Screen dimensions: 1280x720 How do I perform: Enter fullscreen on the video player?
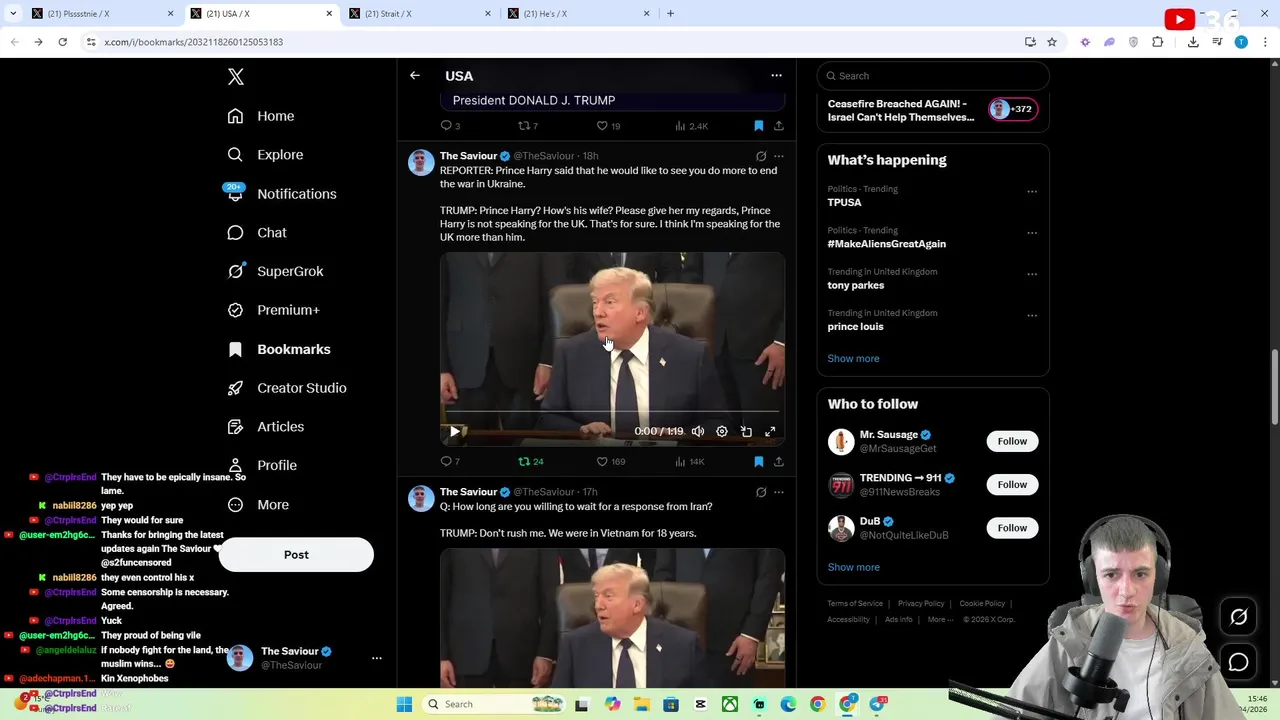(770, 432)
